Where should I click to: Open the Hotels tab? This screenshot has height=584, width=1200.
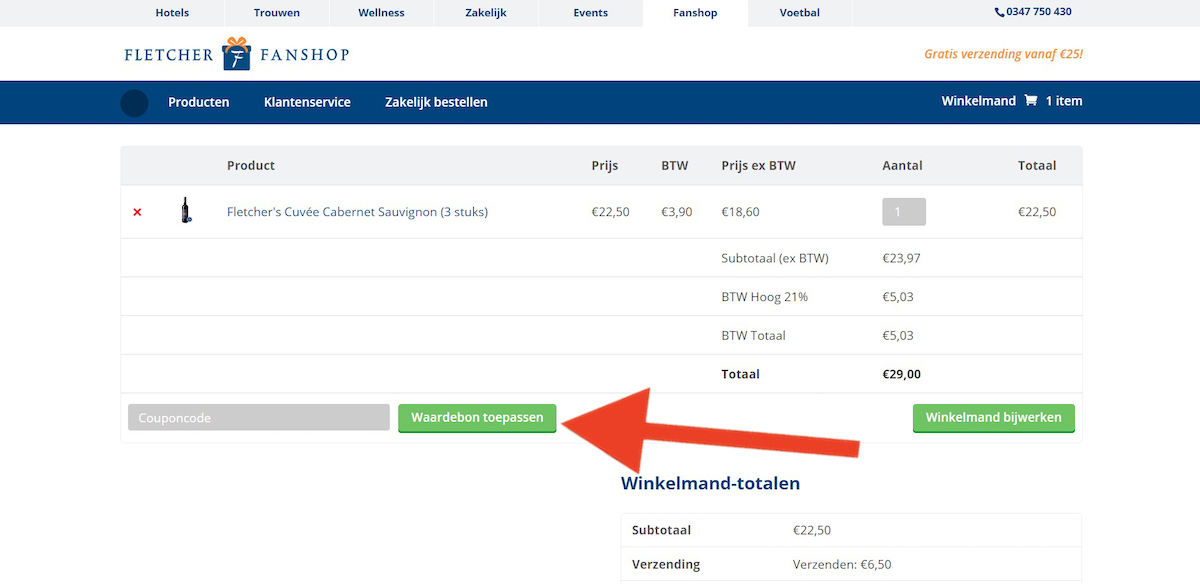click(x=172, y=13)
